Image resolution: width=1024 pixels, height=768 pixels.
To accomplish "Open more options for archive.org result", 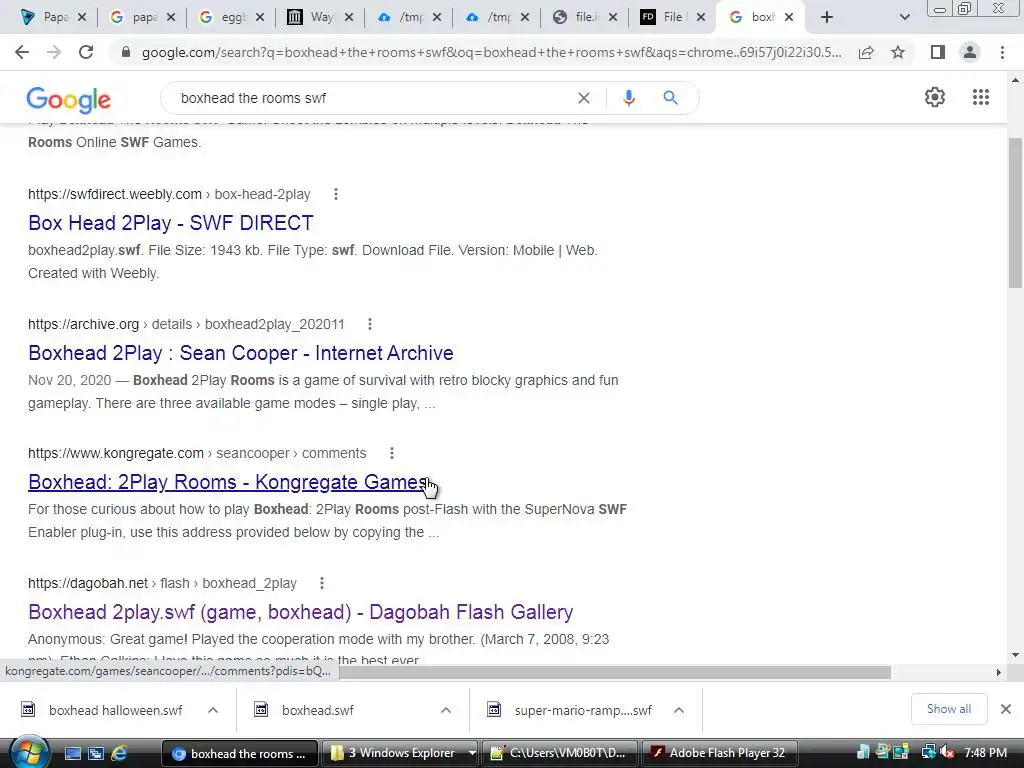I will point(370,324).
